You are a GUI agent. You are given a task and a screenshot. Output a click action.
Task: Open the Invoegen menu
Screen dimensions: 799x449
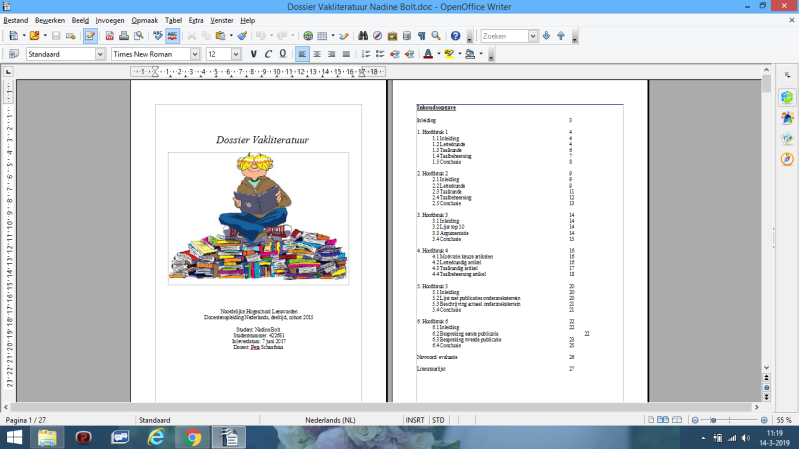tap(110, 20)
